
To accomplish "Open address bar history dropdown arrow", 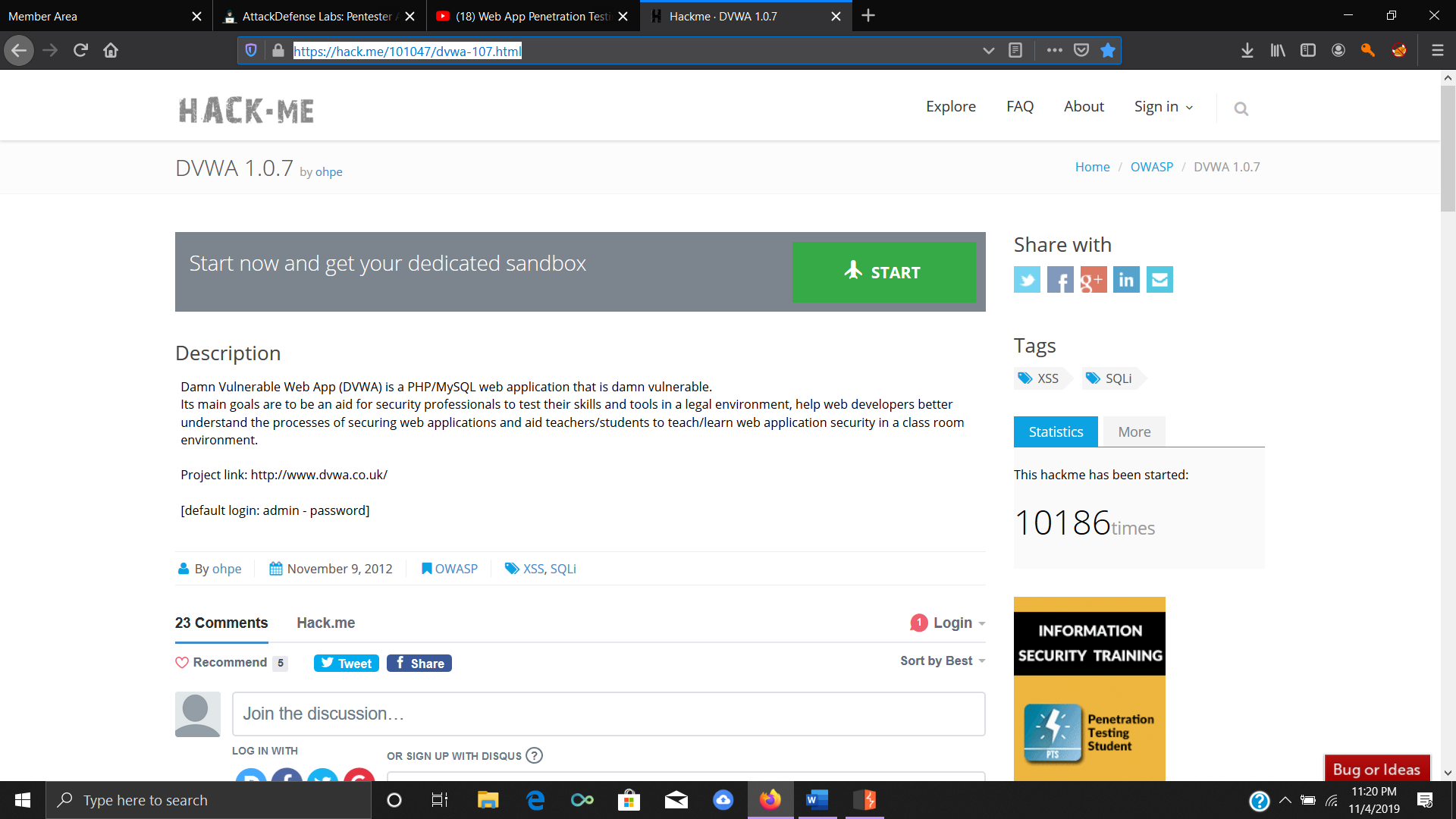I will 988,50.
